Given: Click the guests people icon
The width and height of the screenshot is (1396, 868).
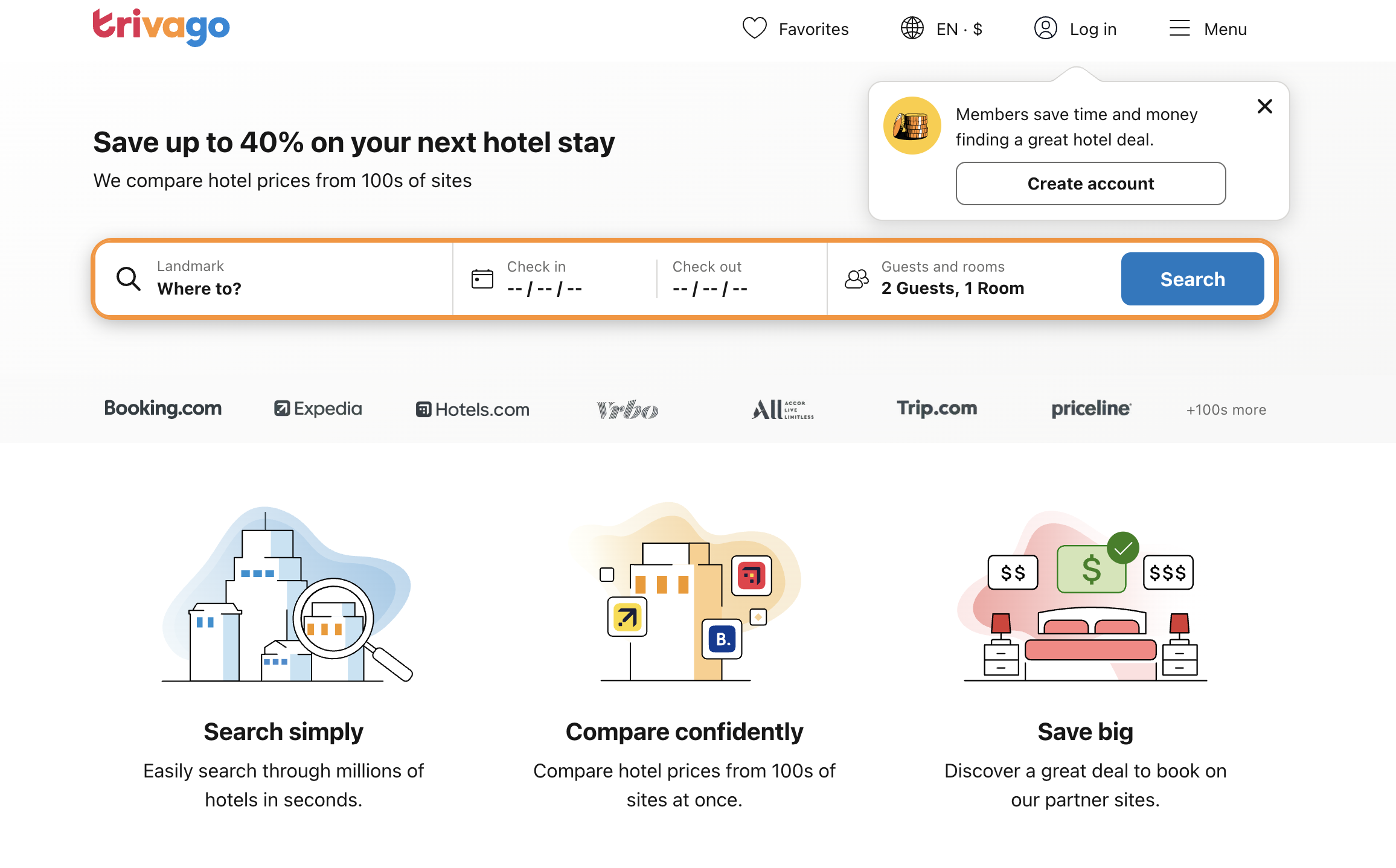Looking at the screenshot, I should point(856,279).
